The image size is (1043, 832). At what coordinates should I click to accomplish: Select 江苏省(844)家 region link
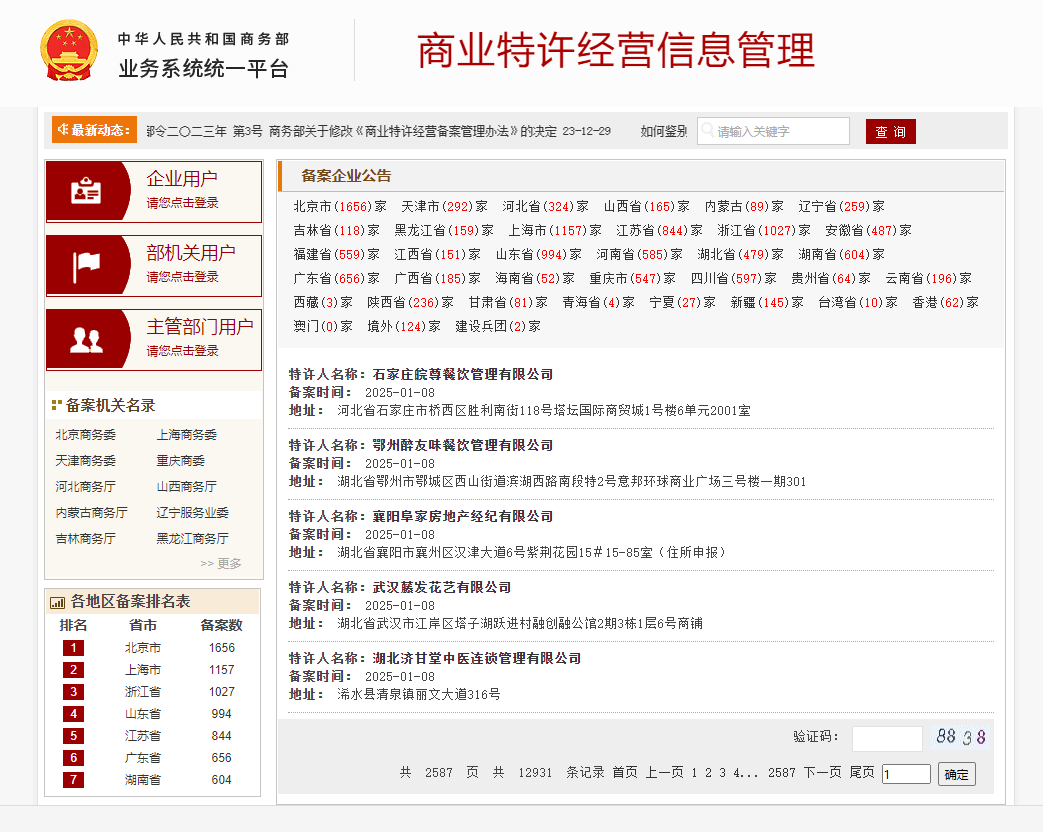(659, 230)
